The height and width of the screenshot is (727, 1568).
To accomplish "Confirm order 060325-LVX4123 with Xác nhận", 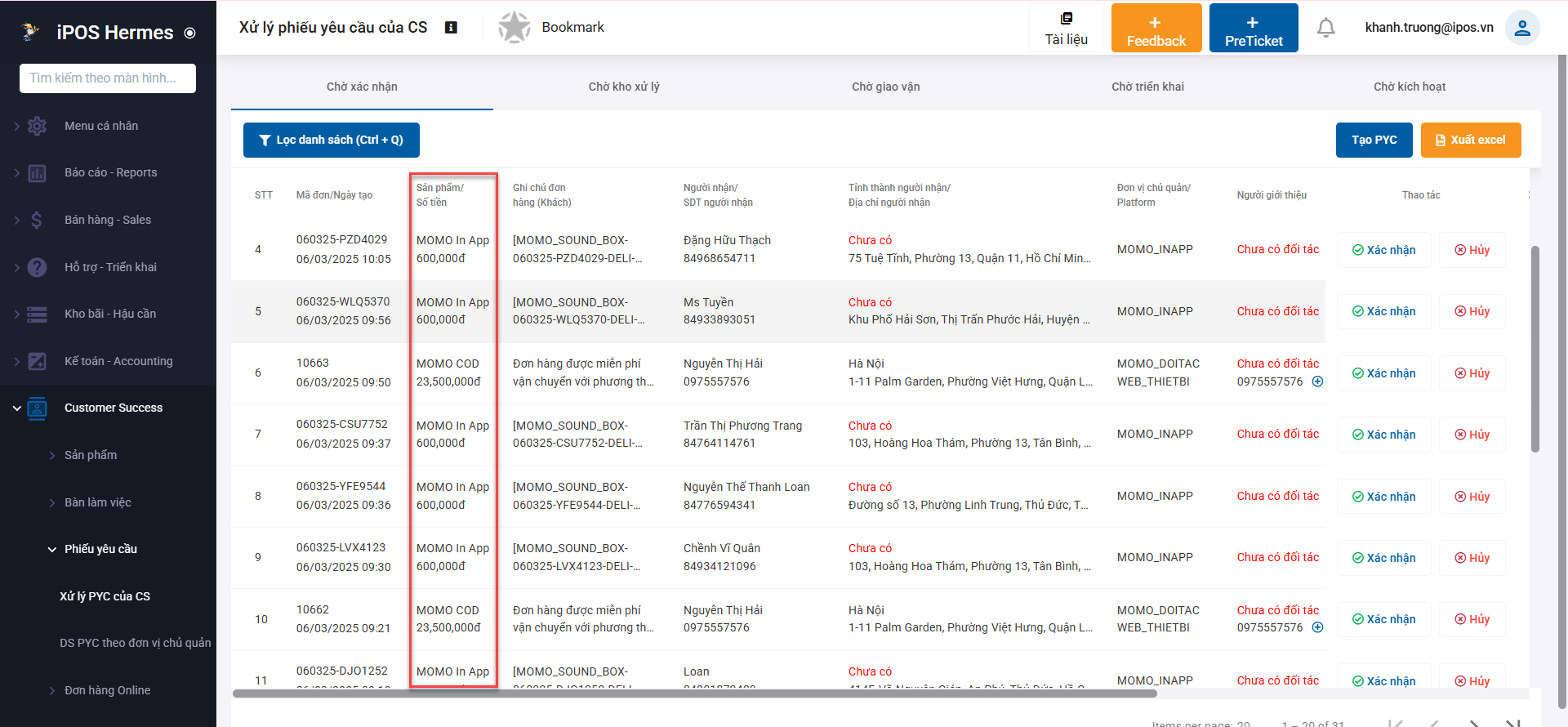I will [x=1384, y=558].
